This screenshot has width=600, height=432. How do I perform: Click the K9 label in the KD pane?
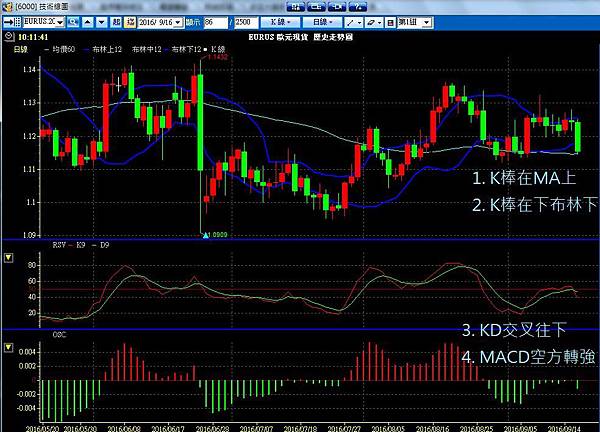click(x=81, y=245)
